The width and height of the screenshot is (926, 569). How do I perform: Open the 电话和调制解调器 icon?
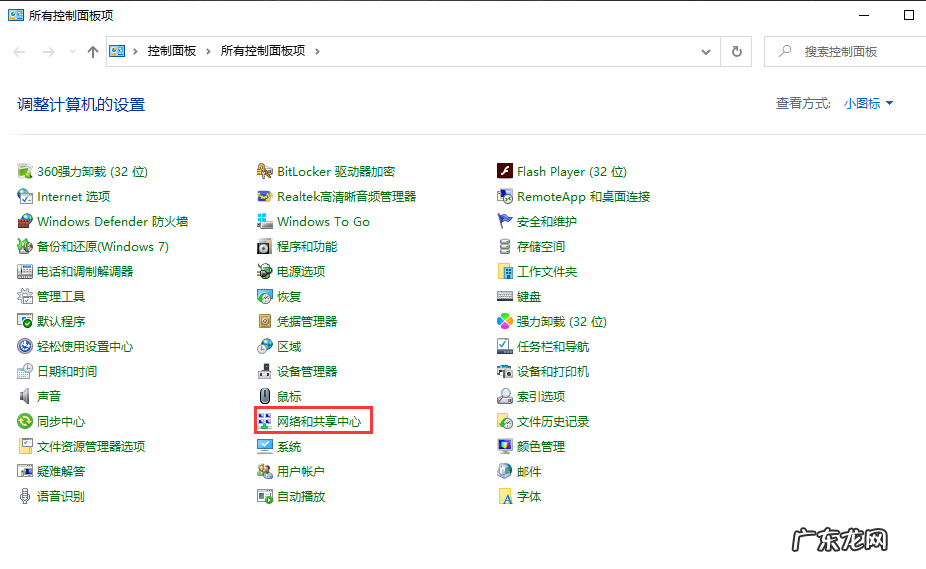tap(25, 271)
